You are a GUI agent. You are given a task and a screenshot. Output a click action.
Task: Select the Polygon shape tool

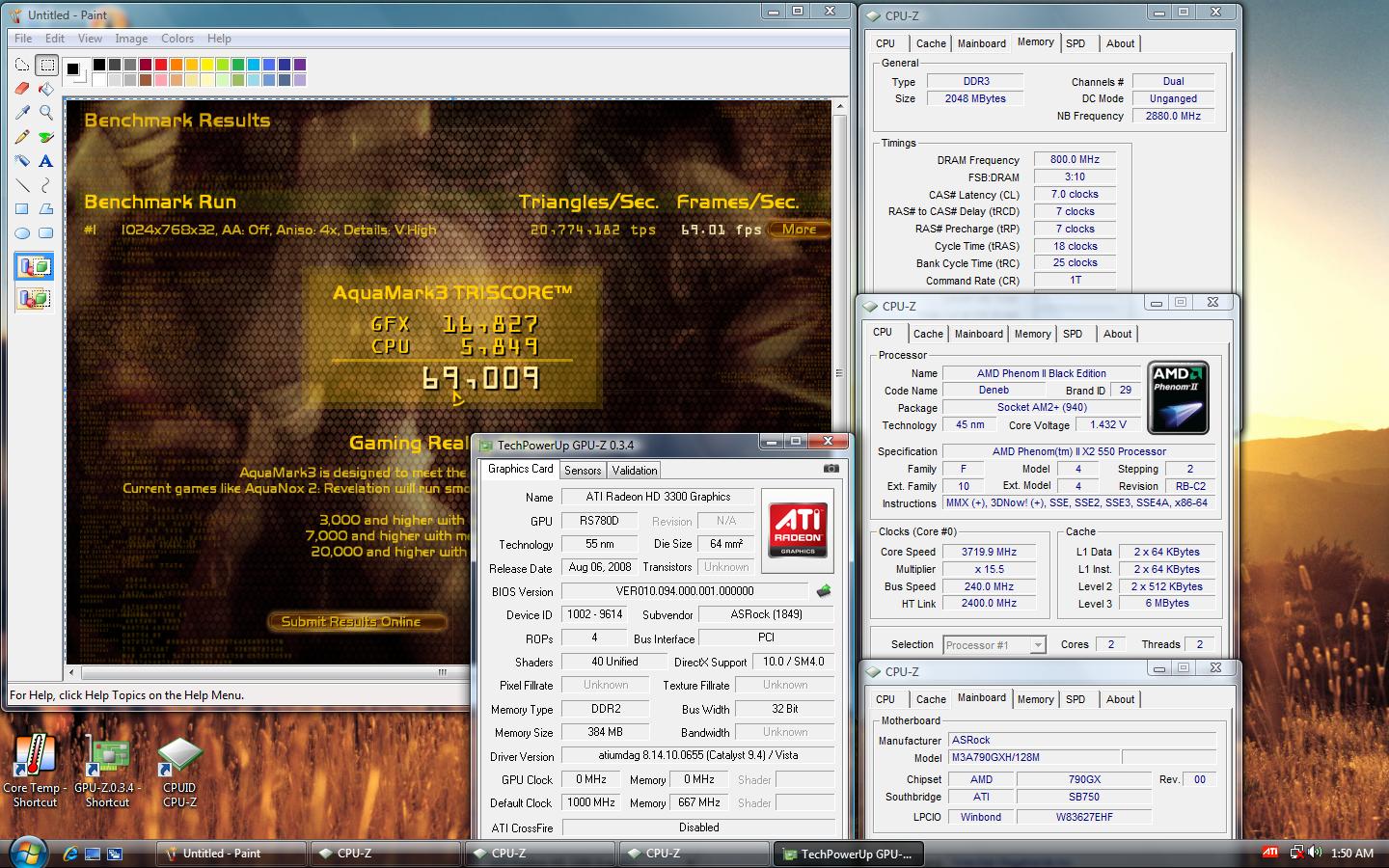(46, 209)
